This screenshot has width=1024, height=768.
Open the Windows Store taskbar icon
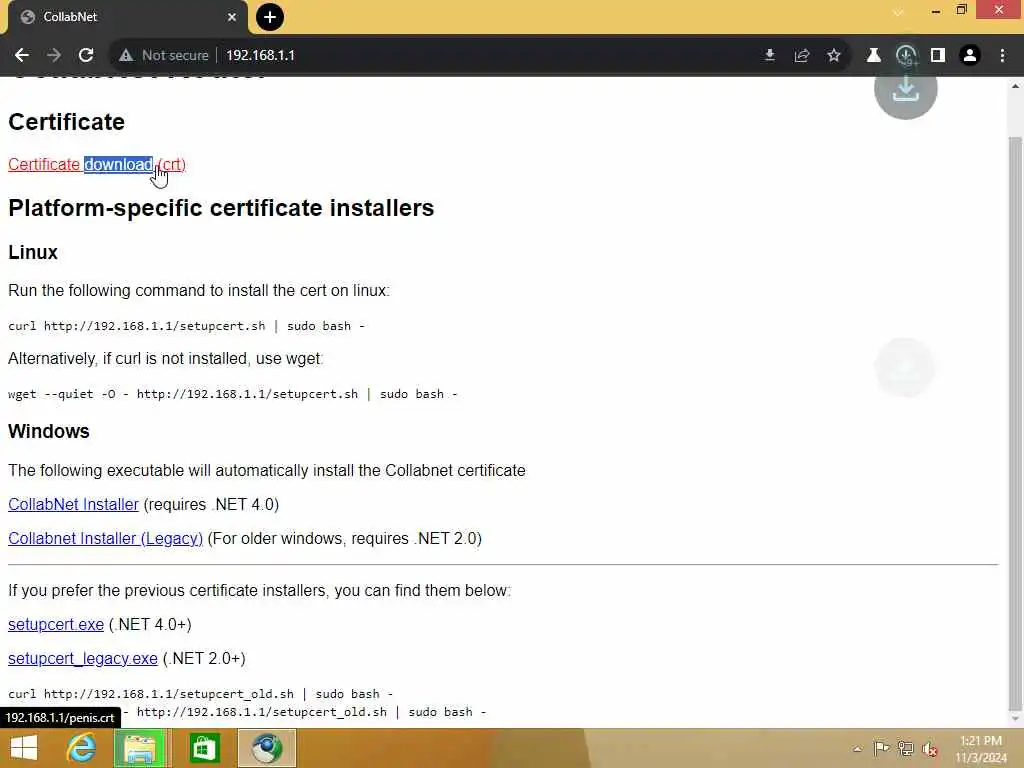tap(204, 748)
